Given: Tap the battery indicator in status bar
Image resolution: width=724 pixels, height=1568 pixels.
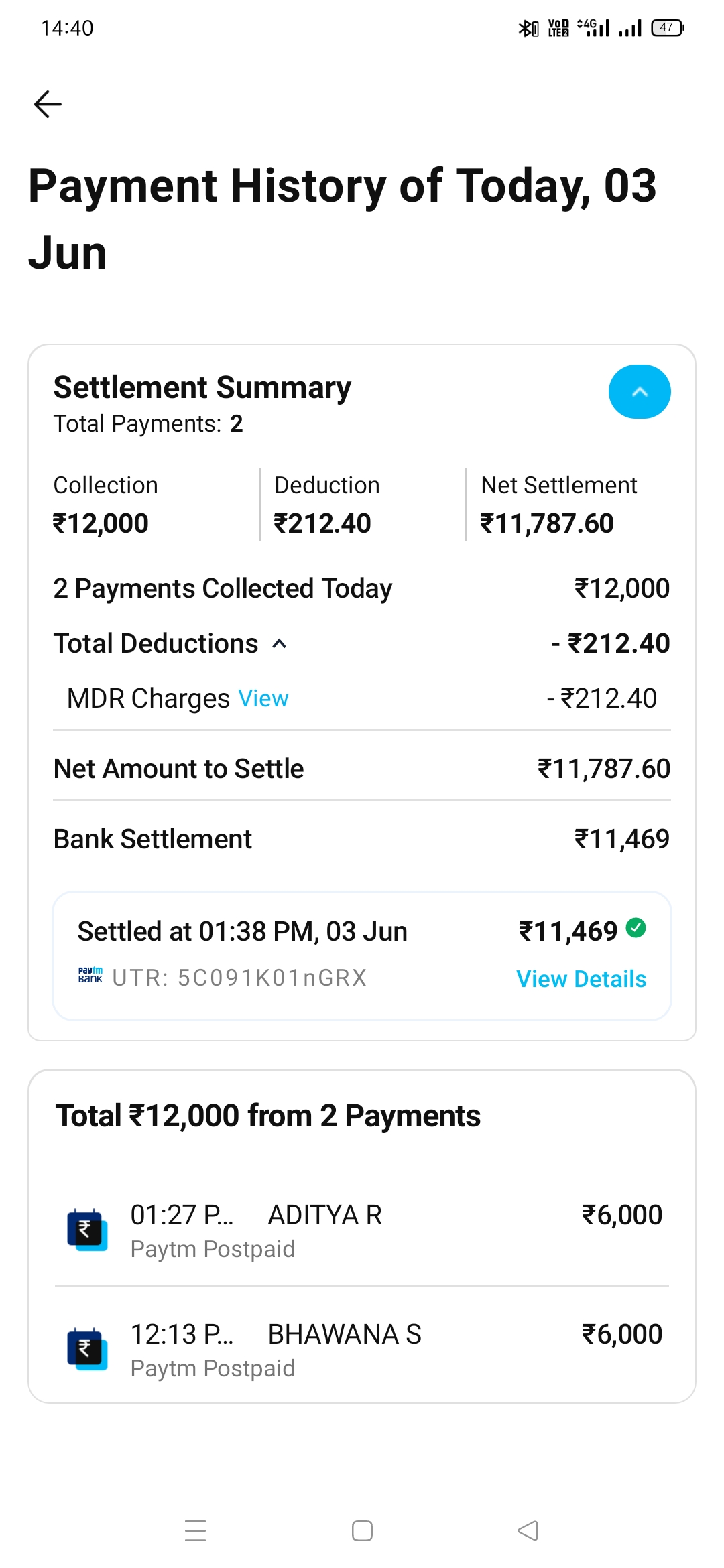Looking at the screenshot, I should pos(668,28).
